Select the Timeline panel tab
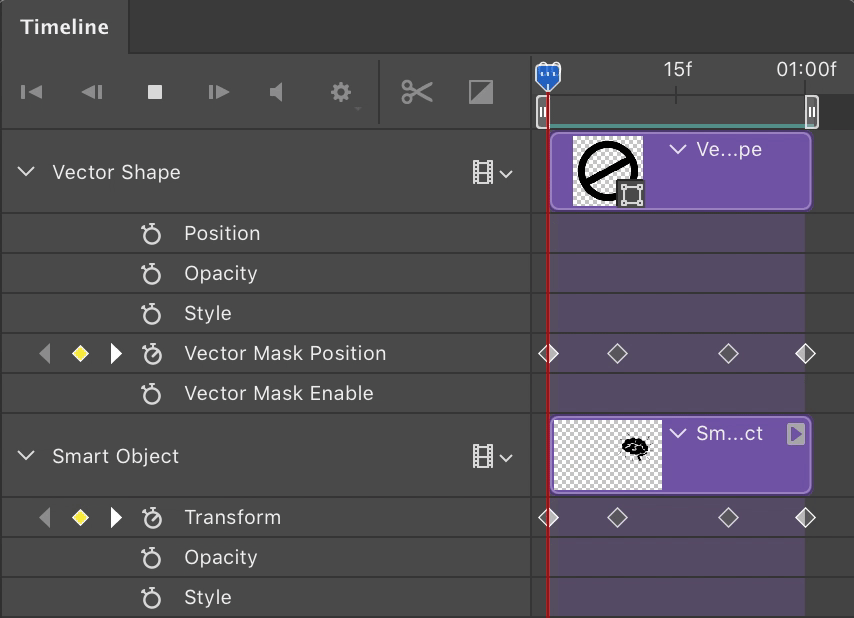 (x=64, y=27)
